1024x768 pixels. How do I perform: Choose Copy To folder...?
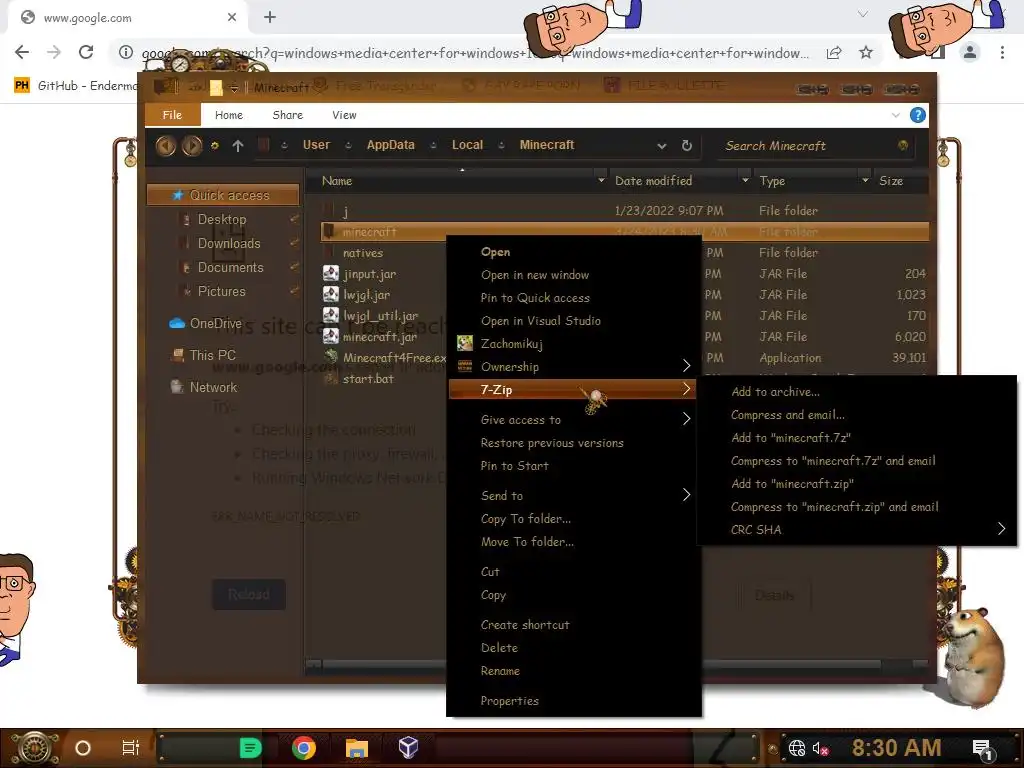click(526, 519)
